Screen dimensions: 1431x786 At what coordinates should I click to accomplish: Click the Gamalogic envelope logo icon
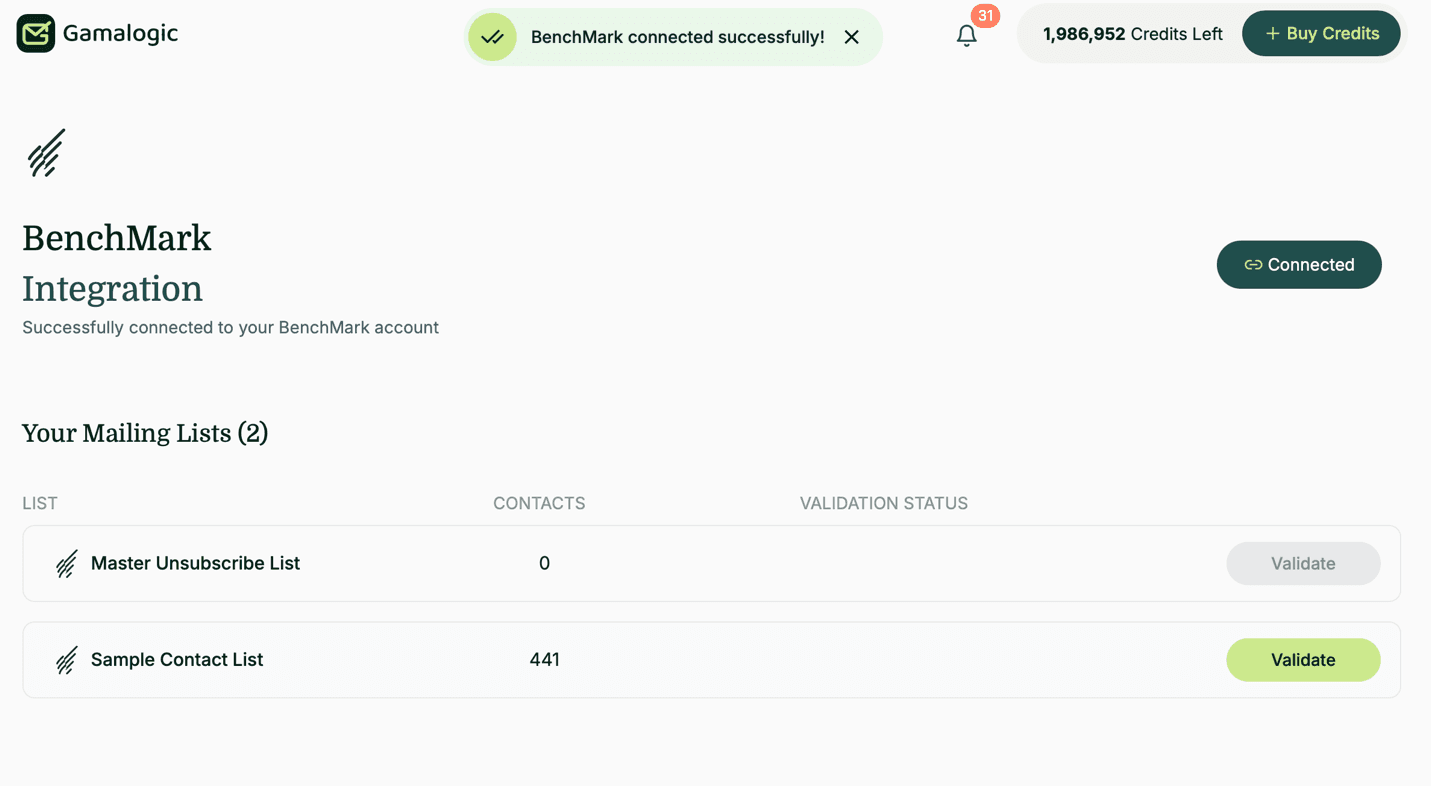click(x=34, y=33)
